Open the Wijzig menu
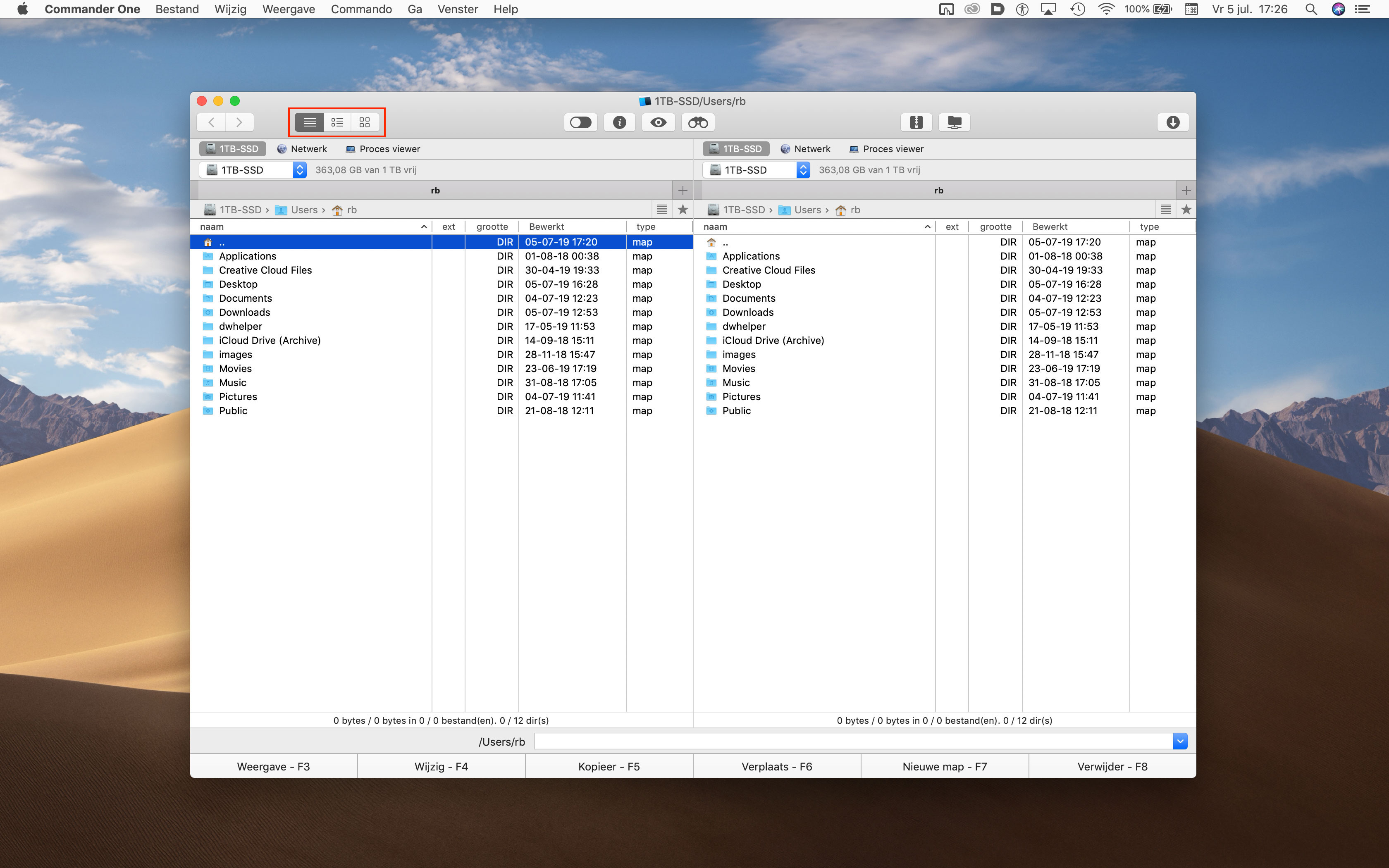Screen dimensions: 1389x868 coord(230,9)
